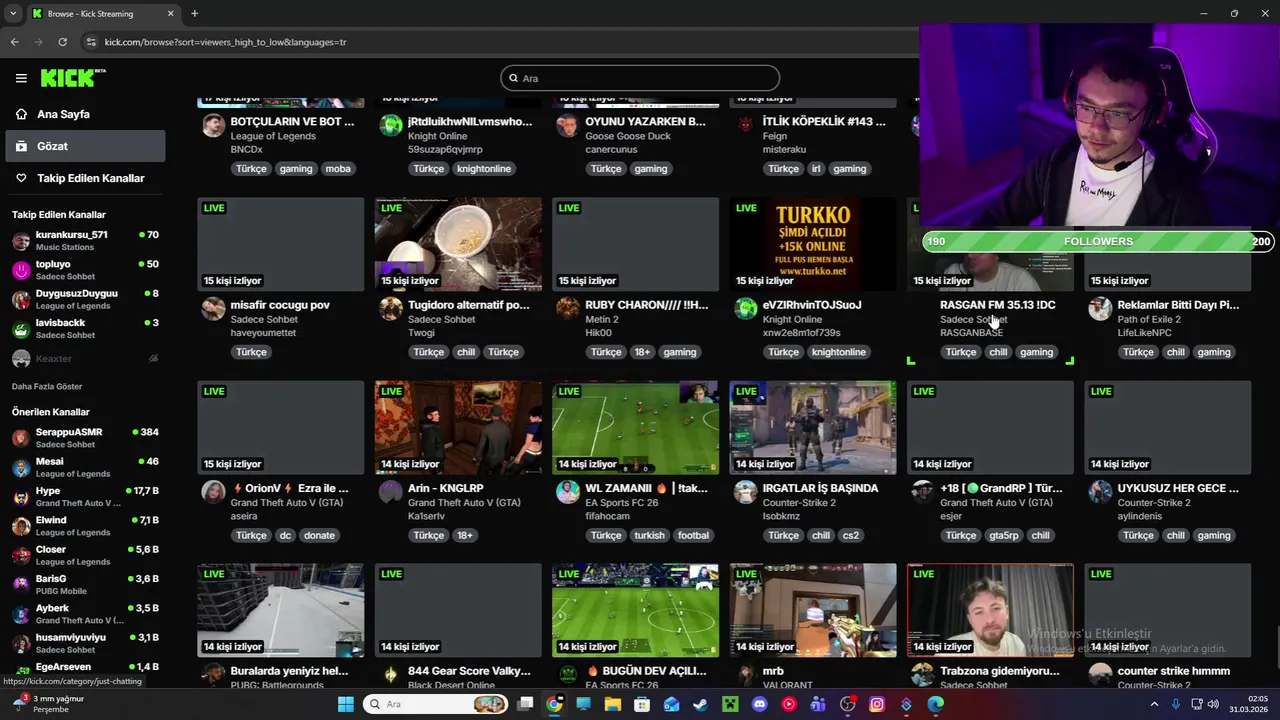Open SerappuASMR avatar in recommended channels
The height and width of the screenshot is (720, 1280).
point(21,438)
